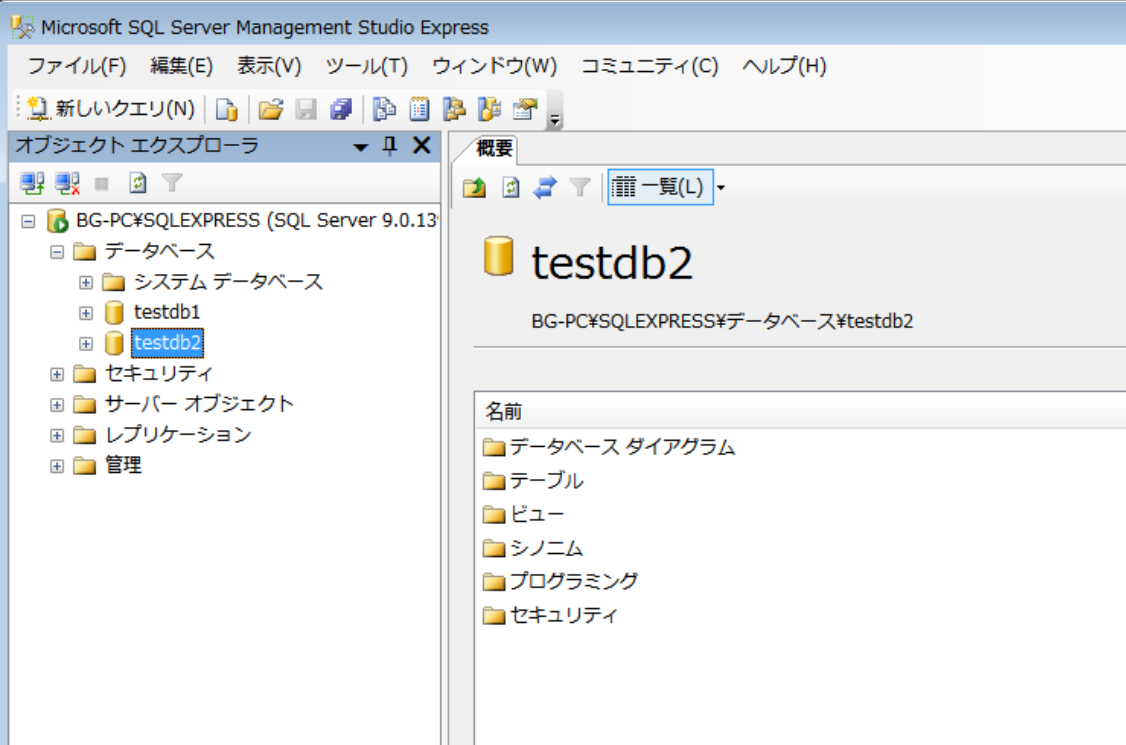Expand the サーバー オブジェクト node
The image size is (1126, 745).
[57, 405]
